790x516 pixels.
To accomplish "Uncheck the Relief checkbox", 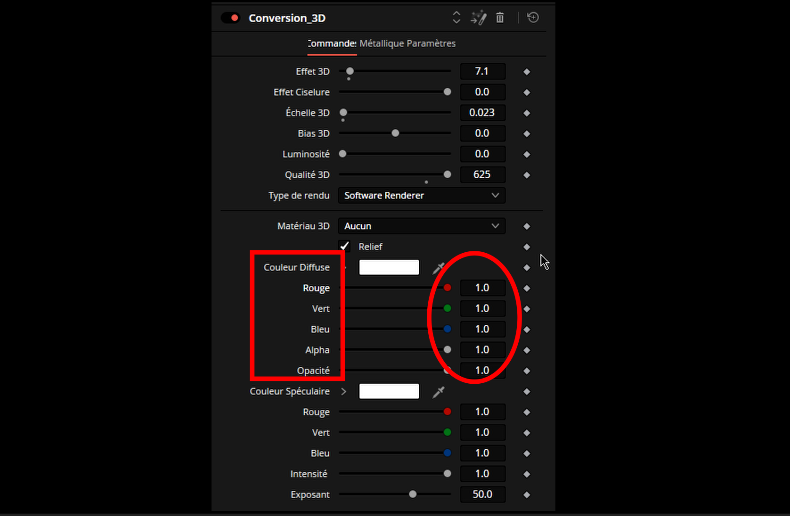I will pyautogui.click(x=344, y=246).
